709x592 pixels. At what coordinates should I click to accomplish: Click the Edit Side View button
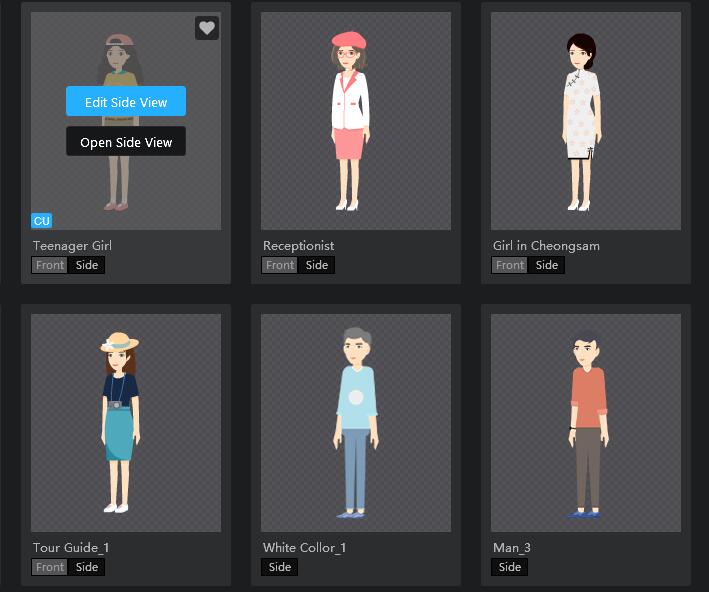pos(126,102)
